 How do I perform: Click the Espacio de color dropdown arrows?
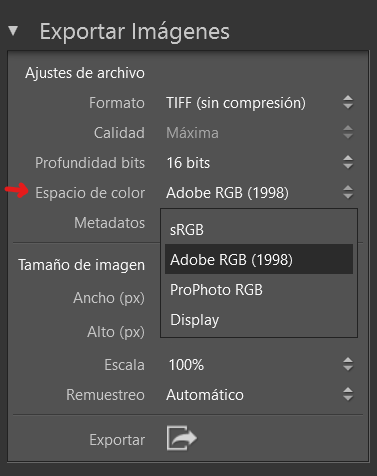(x=348, y=192)
